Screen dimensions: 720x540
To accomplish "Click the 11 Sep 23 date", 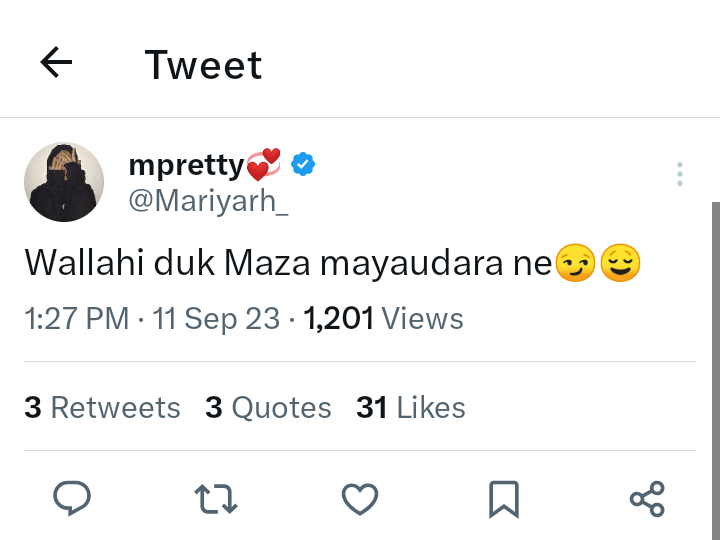I will 216,319.
